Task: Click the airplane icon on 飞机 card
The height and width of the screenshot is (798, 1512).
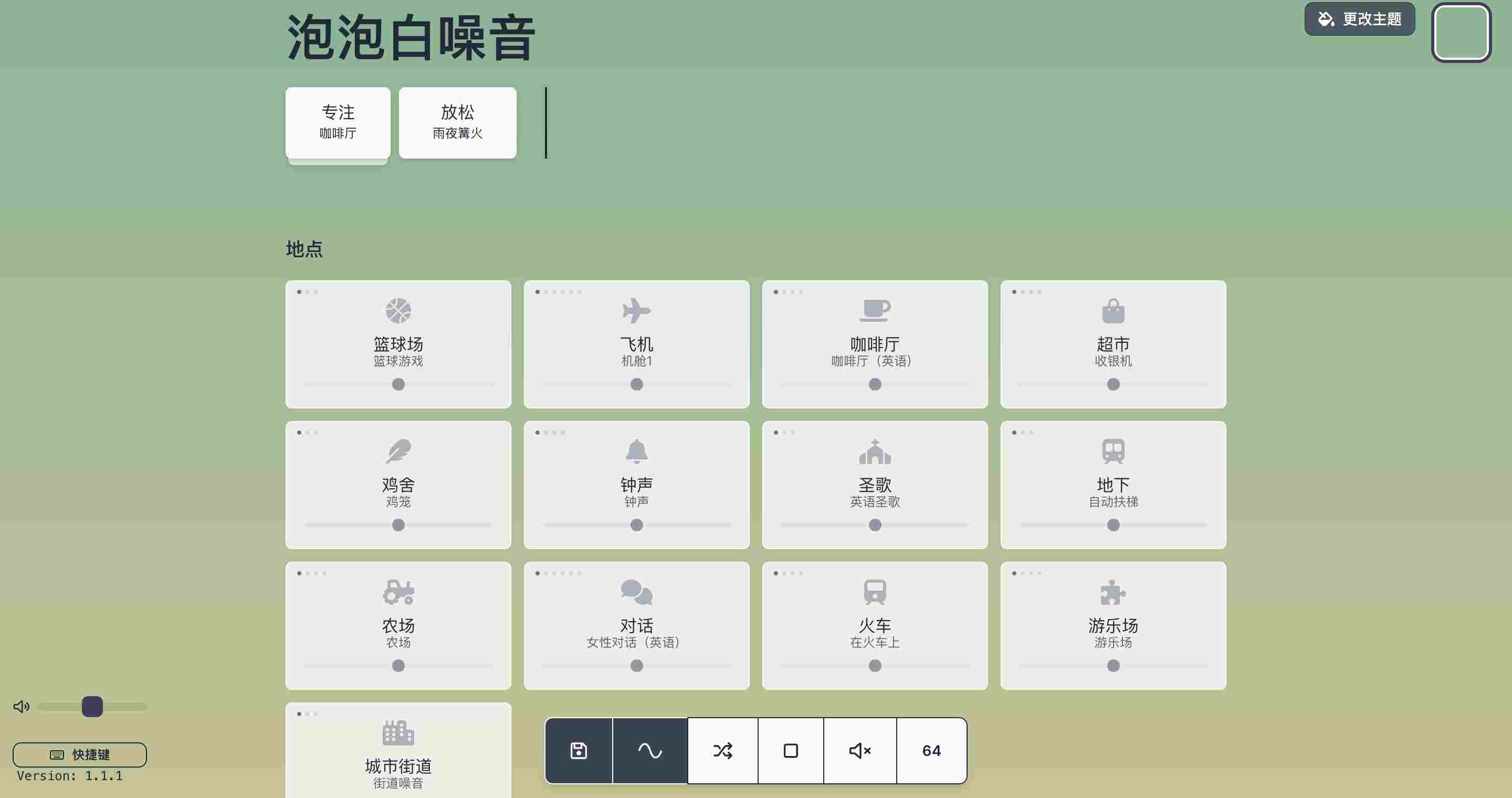Action: point(636,311)
